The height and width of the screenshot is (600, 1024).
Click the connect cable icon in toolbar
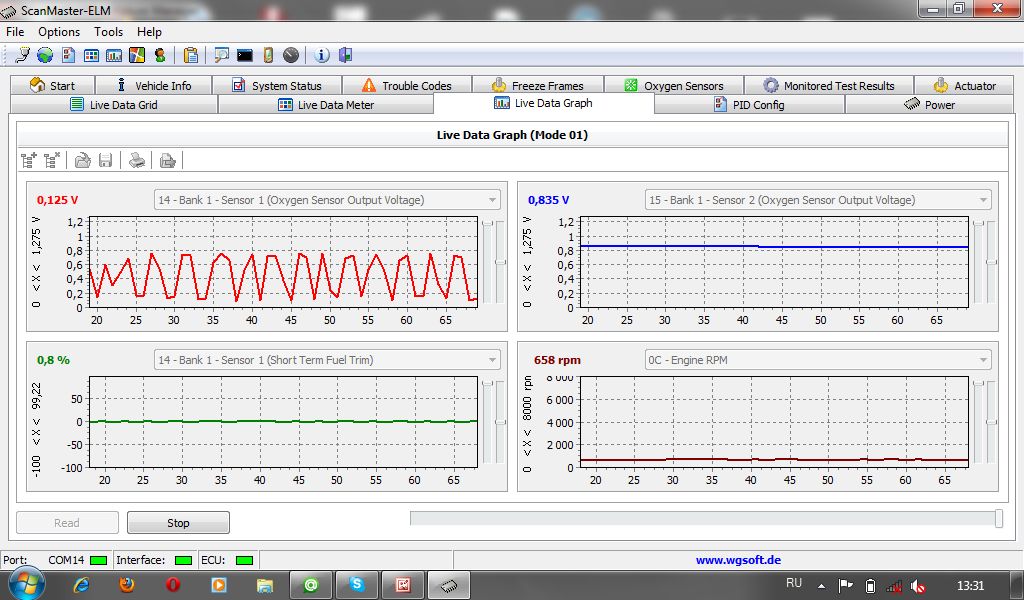[x=21, y=55]
